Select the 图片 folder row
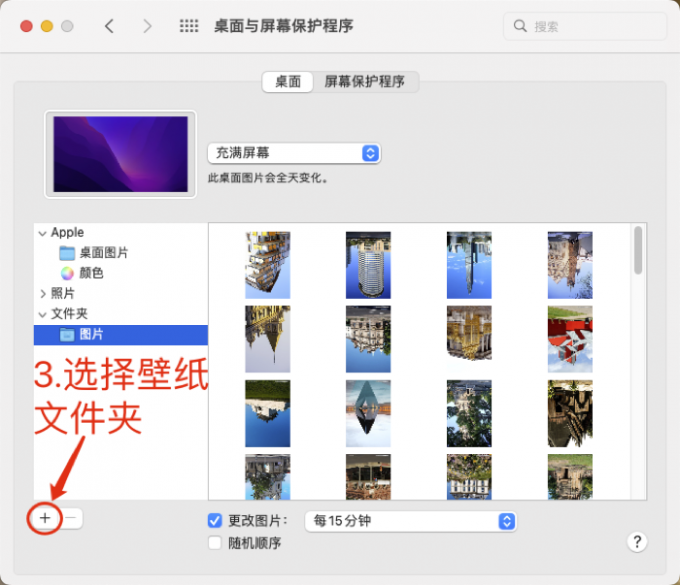Screen dimensions: 680x585 (121, 335)
